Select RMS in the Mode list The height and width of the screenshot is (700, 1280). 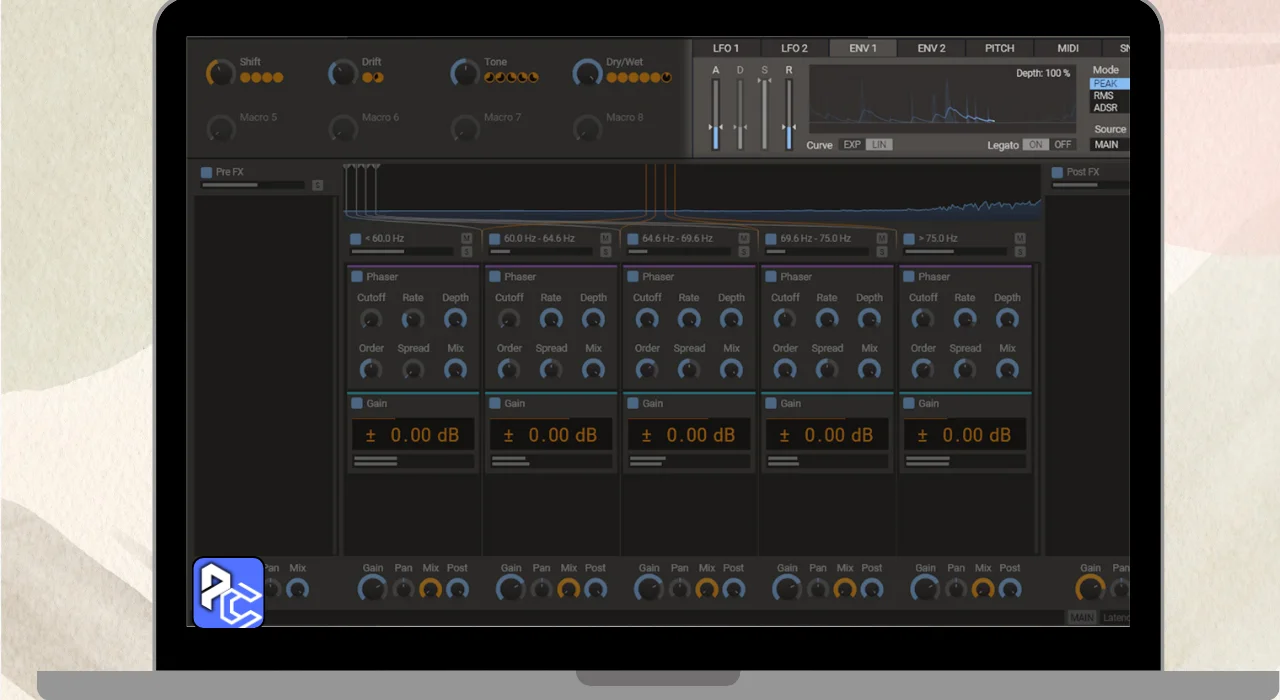1104,96
